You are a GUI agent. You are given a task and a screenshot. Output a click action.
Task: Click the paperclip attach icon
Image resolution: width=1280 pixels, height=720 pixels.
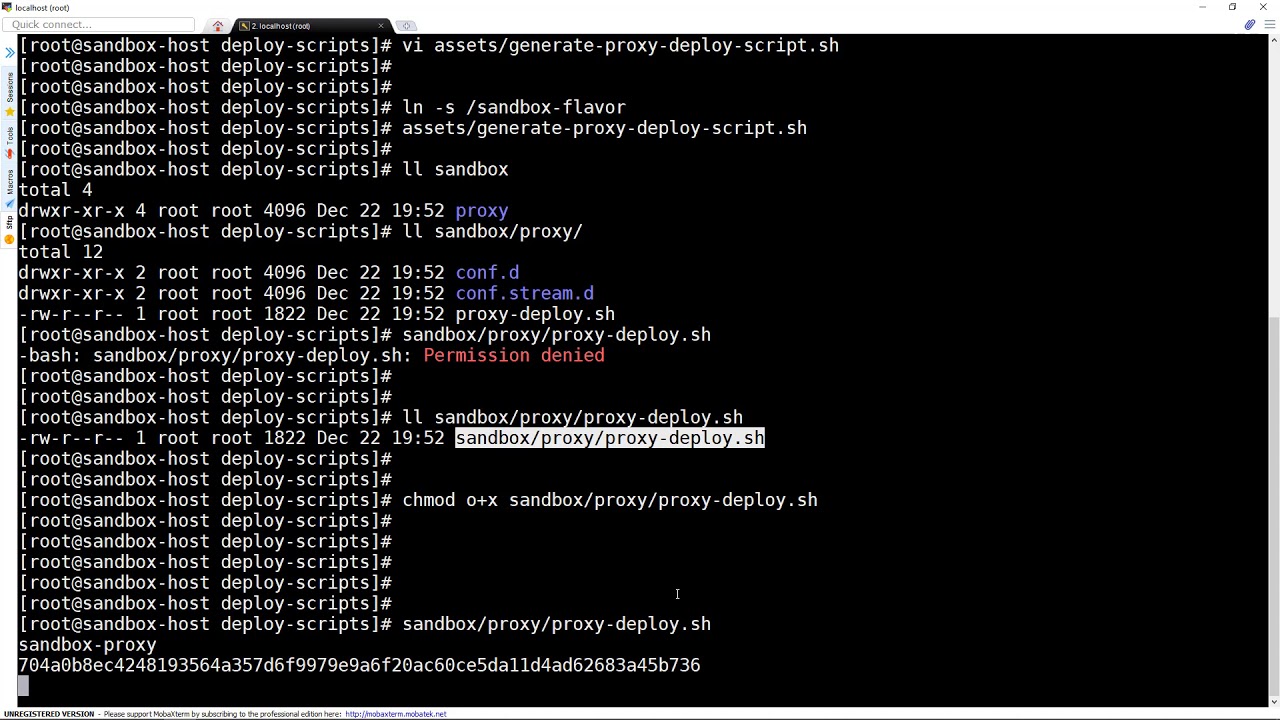pos(1250,25)
